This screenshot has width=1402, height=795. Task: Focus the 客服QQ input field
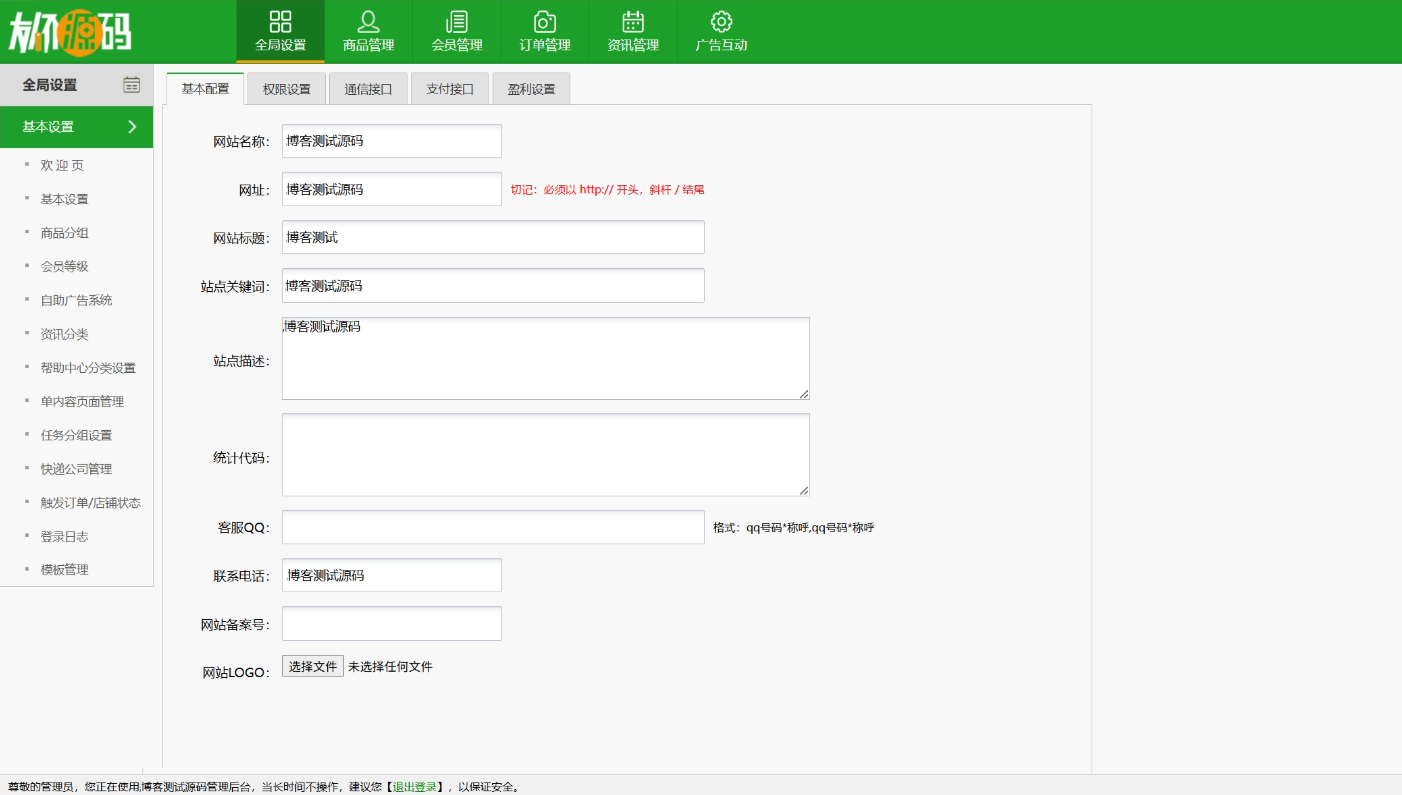coord(493,527)
